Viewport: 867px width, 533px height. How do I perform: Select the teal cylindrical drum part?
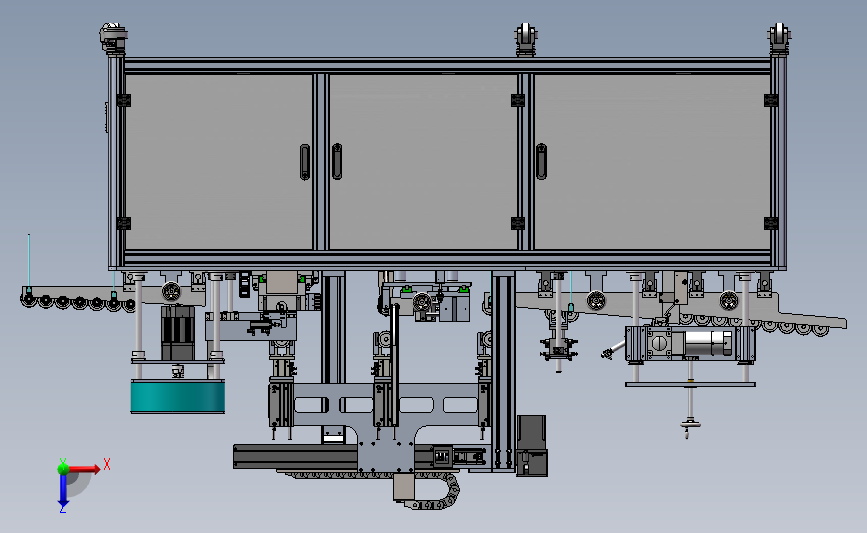tap(177, 396)
